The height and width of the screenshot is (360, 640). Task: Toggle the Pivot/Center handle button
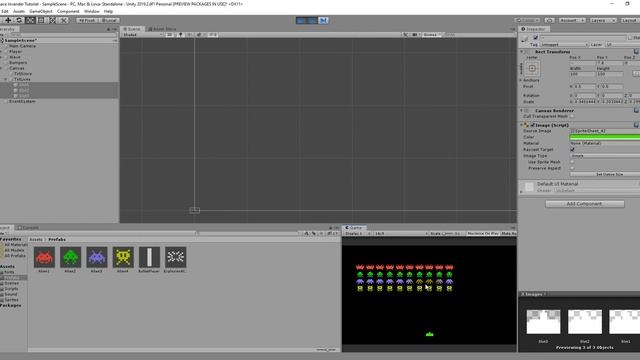tap(87, 20)
